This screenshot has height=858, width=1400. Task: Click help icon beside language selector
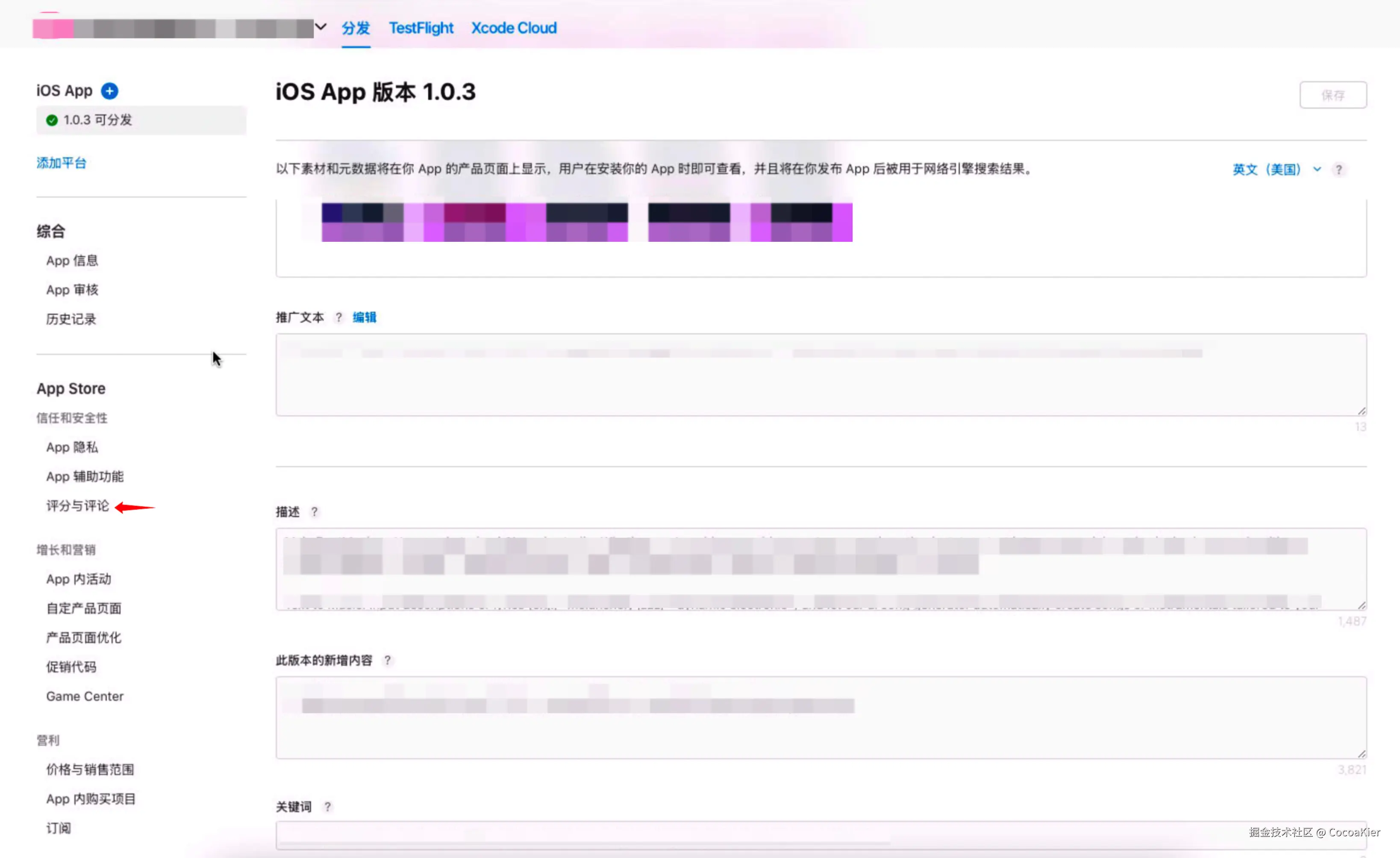[1339, 170]
